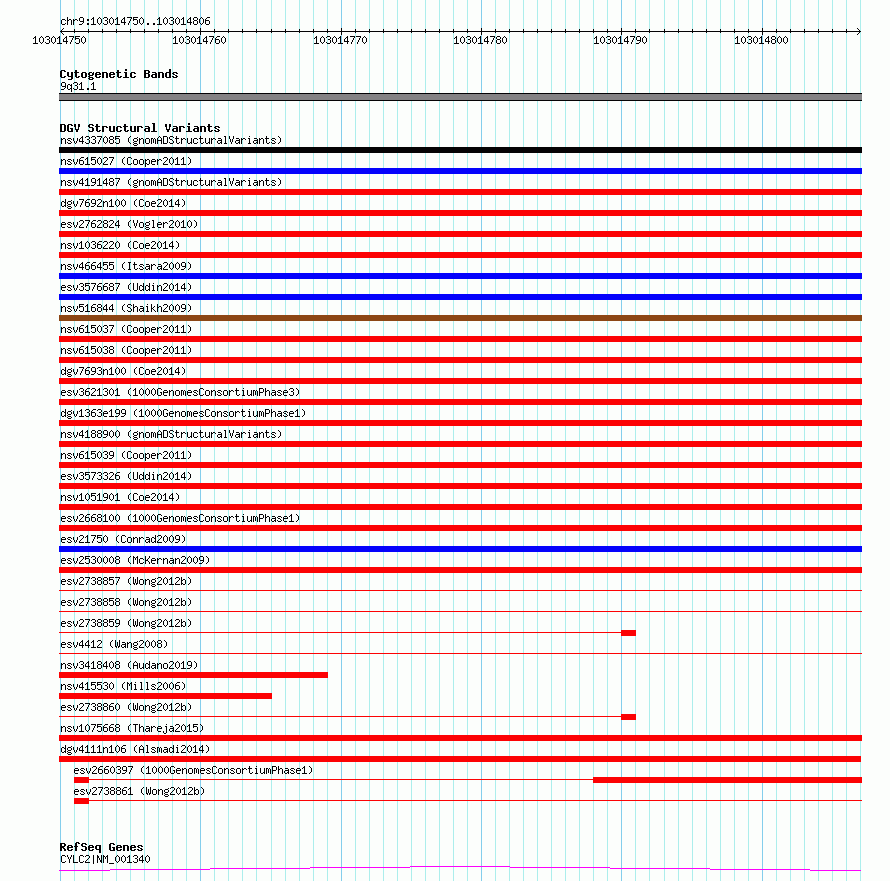Image resolution: width=890 pixels, height=881 pixels.
Task: Click the nsv4337085 gnomADStructuralVariants label
Action: click(x=171, y=140)
